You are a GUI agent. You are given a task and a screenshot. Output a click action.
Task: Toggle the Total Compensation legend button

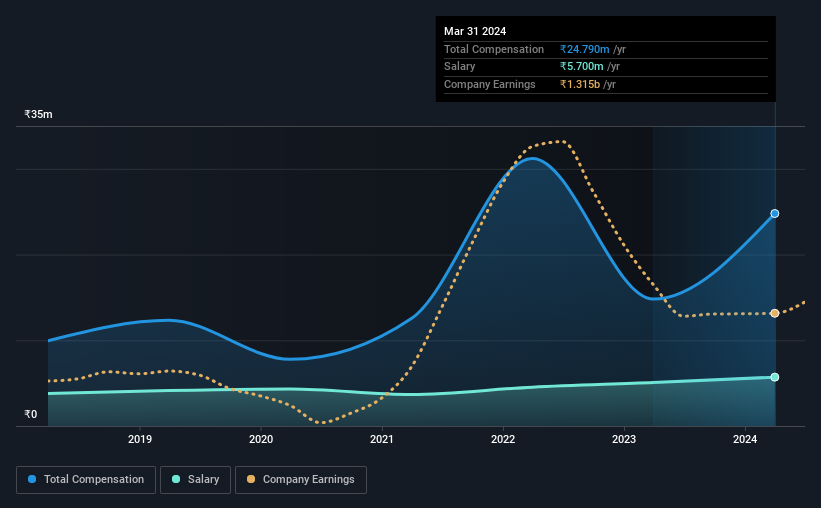pos(86,480)
